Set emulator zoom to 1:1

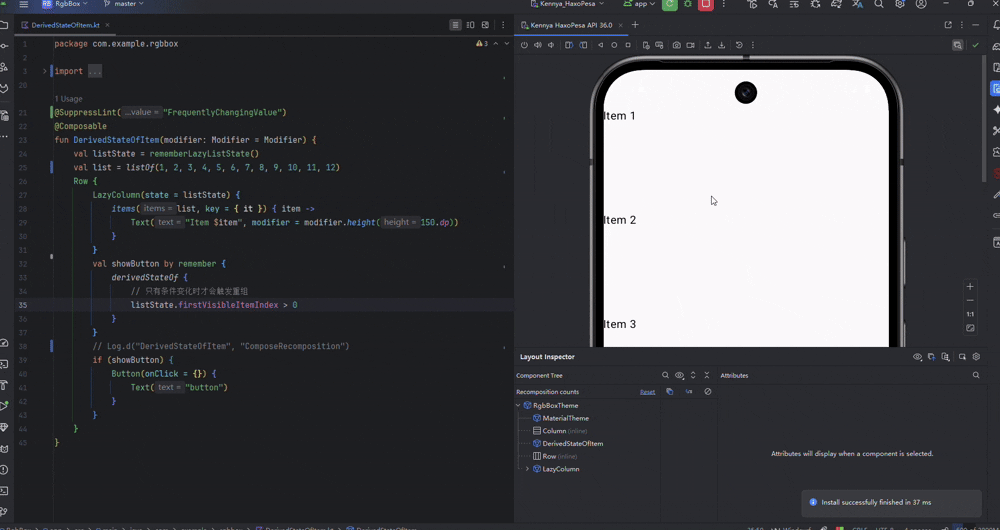pos(970,314)
